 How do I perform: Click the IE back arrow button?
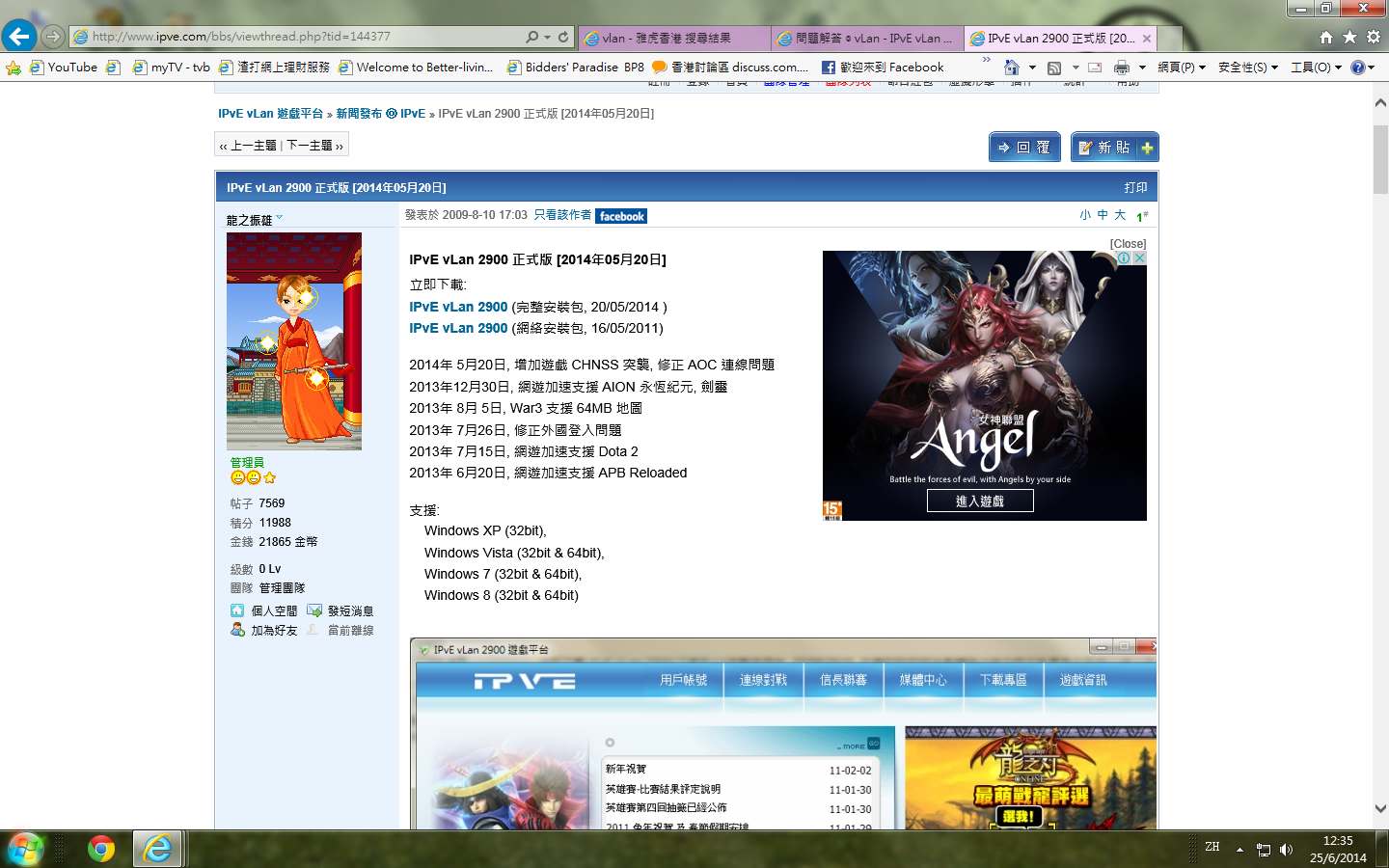pos(18,37)
